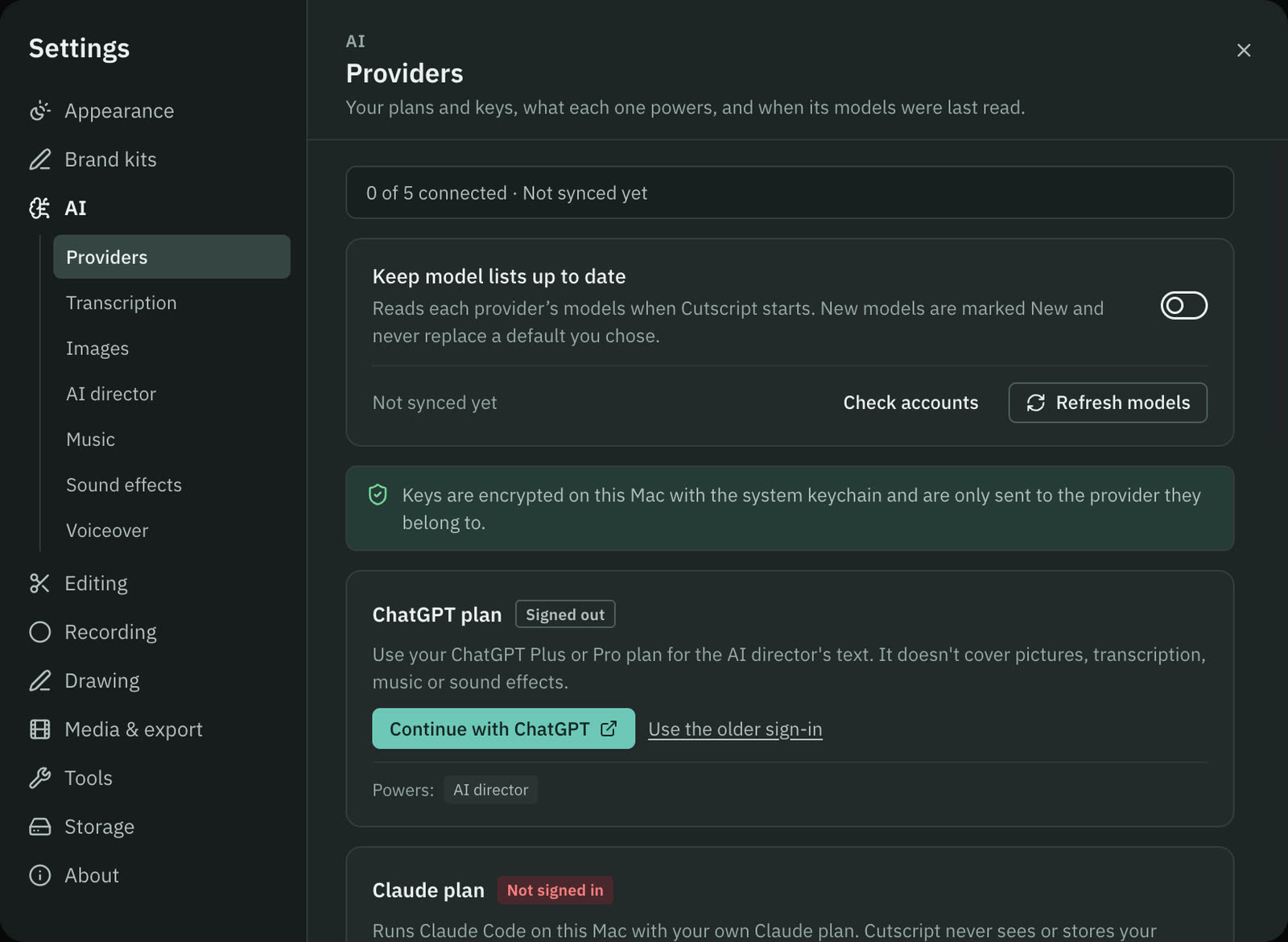The height and width of the screenshot is (942, 1288).
Task: Click the Signed out badge on ChatGPT plan
Action: click(565, 614)
